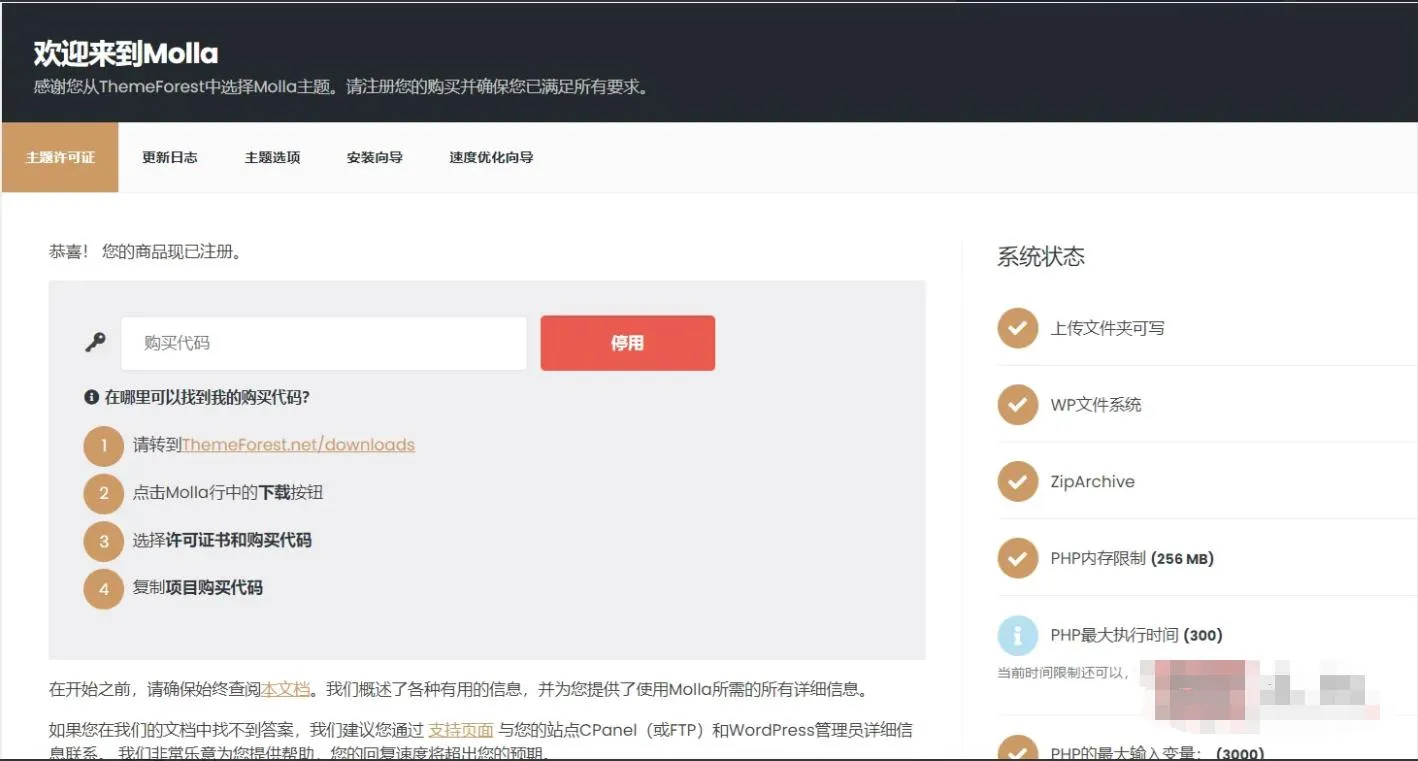Click the checkmark icon beside WP文件系统
1418x761 pixels.
coord(1018,405)
